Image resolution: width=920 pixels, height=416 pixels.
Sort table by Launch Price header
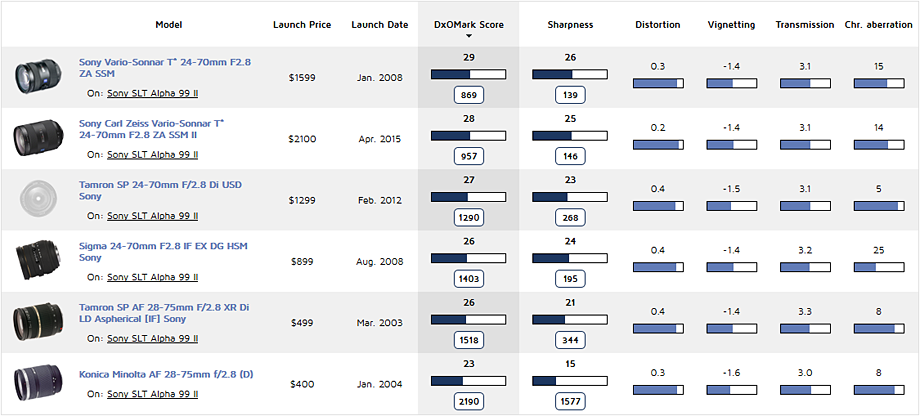[x=301, y=24]
